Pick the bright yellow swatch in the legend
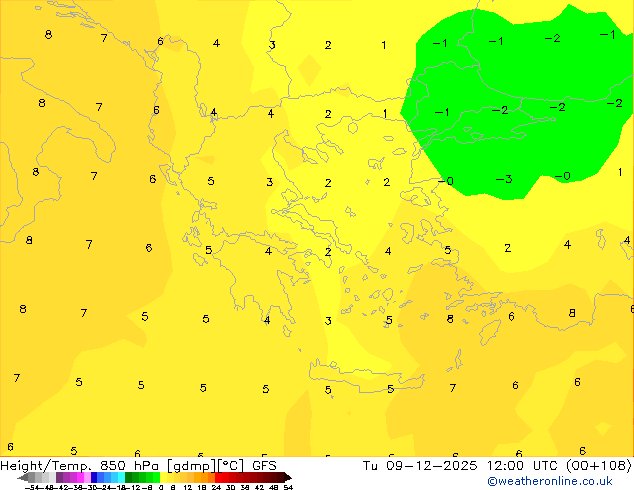The height and width of the screenshot is (490, 634). 163,477
